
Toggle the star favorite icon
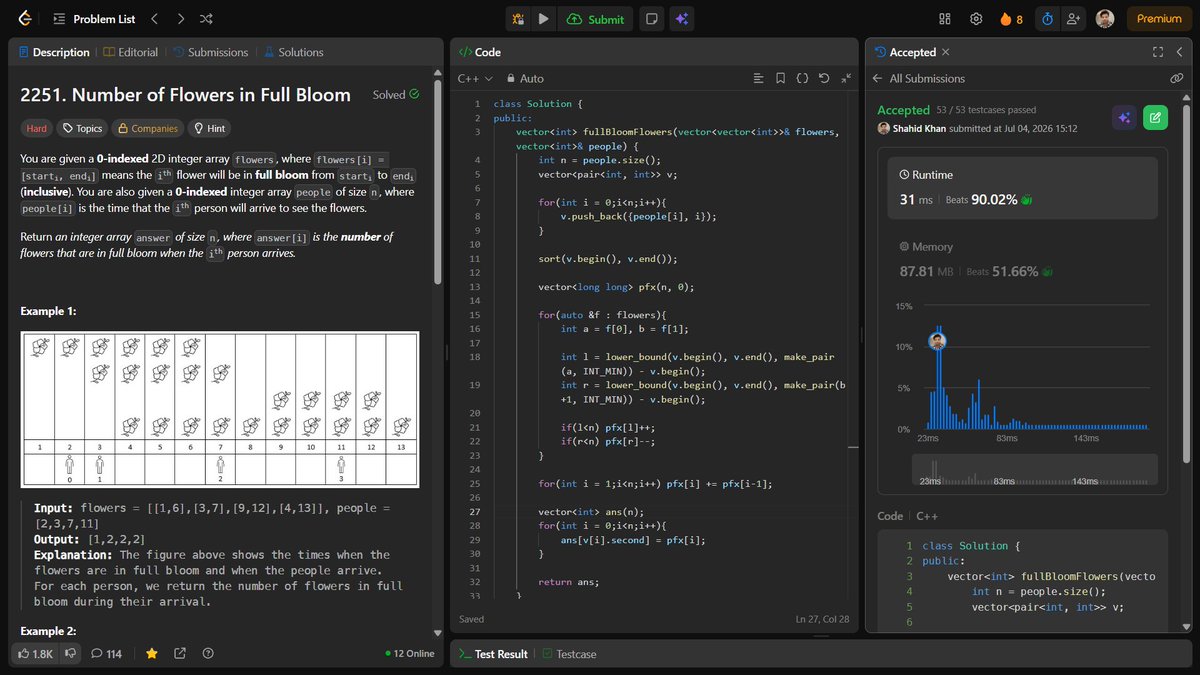(152, 653)
